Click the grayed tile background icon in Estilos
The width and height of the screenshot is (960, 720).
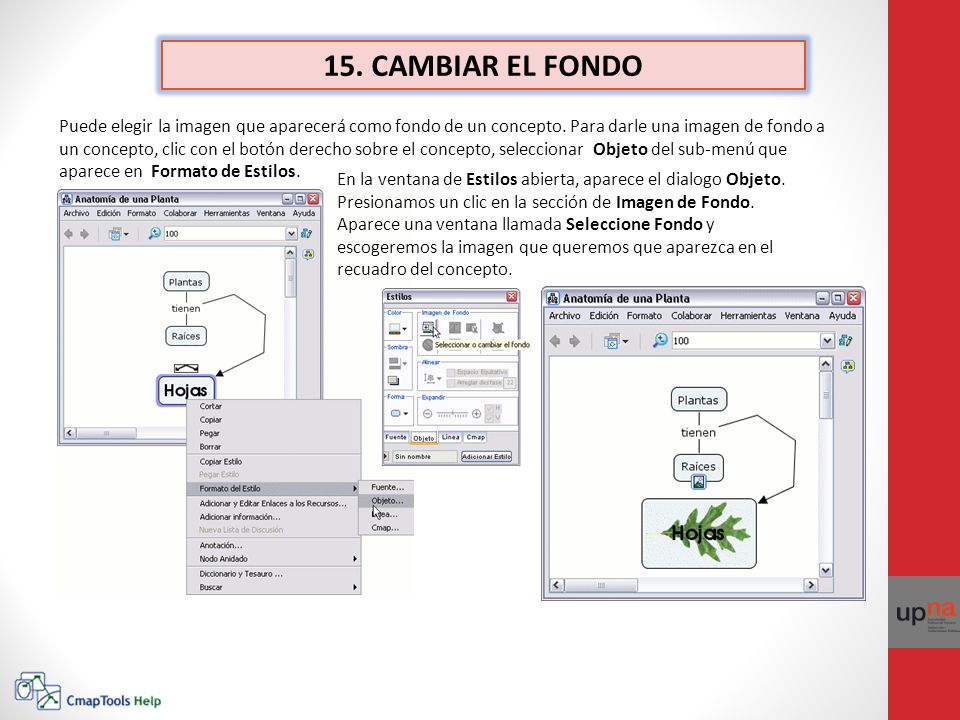(x=455, y=328)
